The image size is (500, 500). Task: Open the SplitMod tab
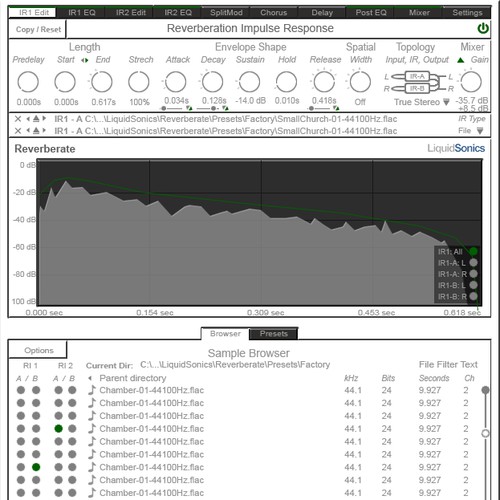click(226, 13)
